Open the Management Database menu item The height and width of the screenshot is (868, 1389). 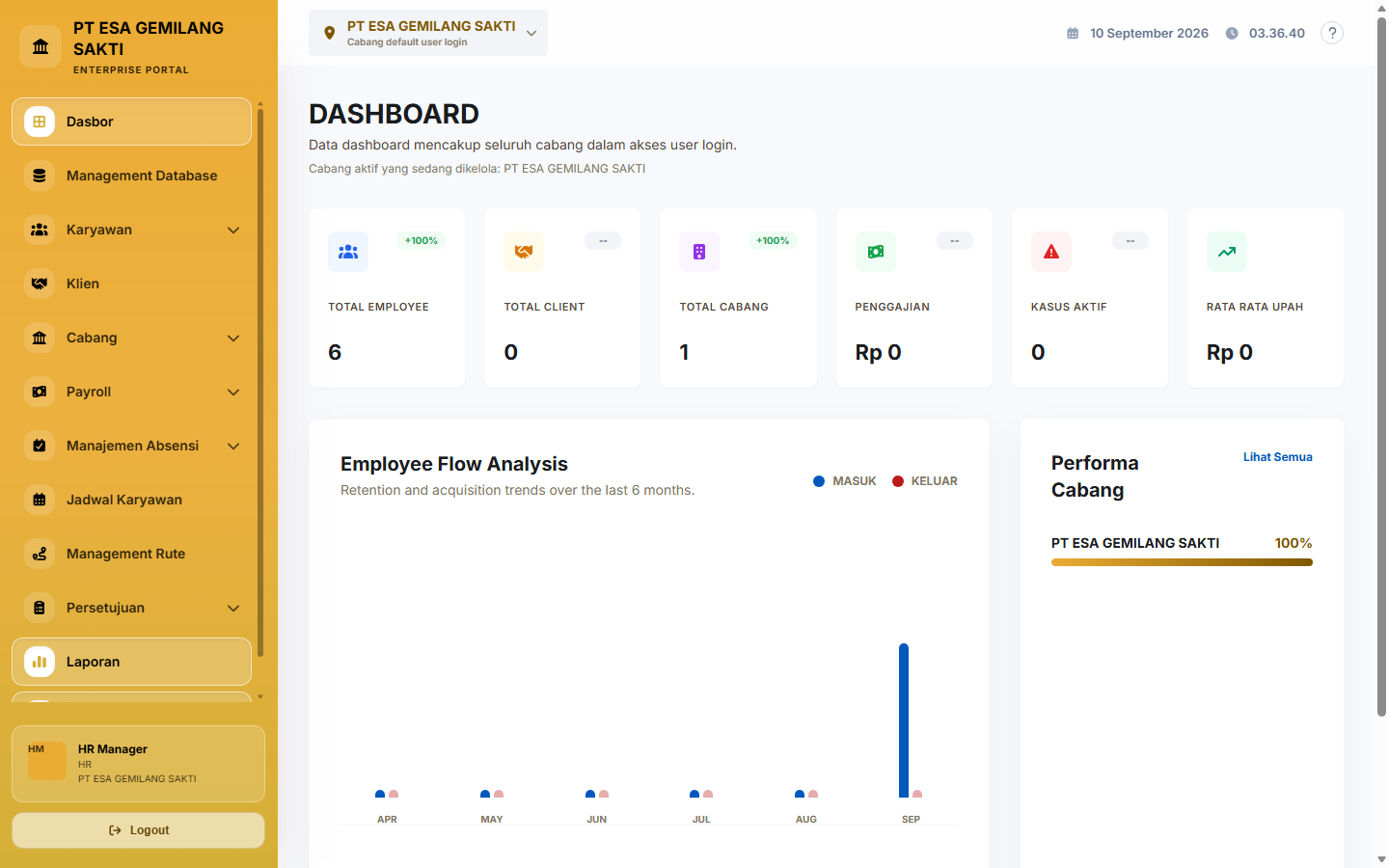coord(131,176)
